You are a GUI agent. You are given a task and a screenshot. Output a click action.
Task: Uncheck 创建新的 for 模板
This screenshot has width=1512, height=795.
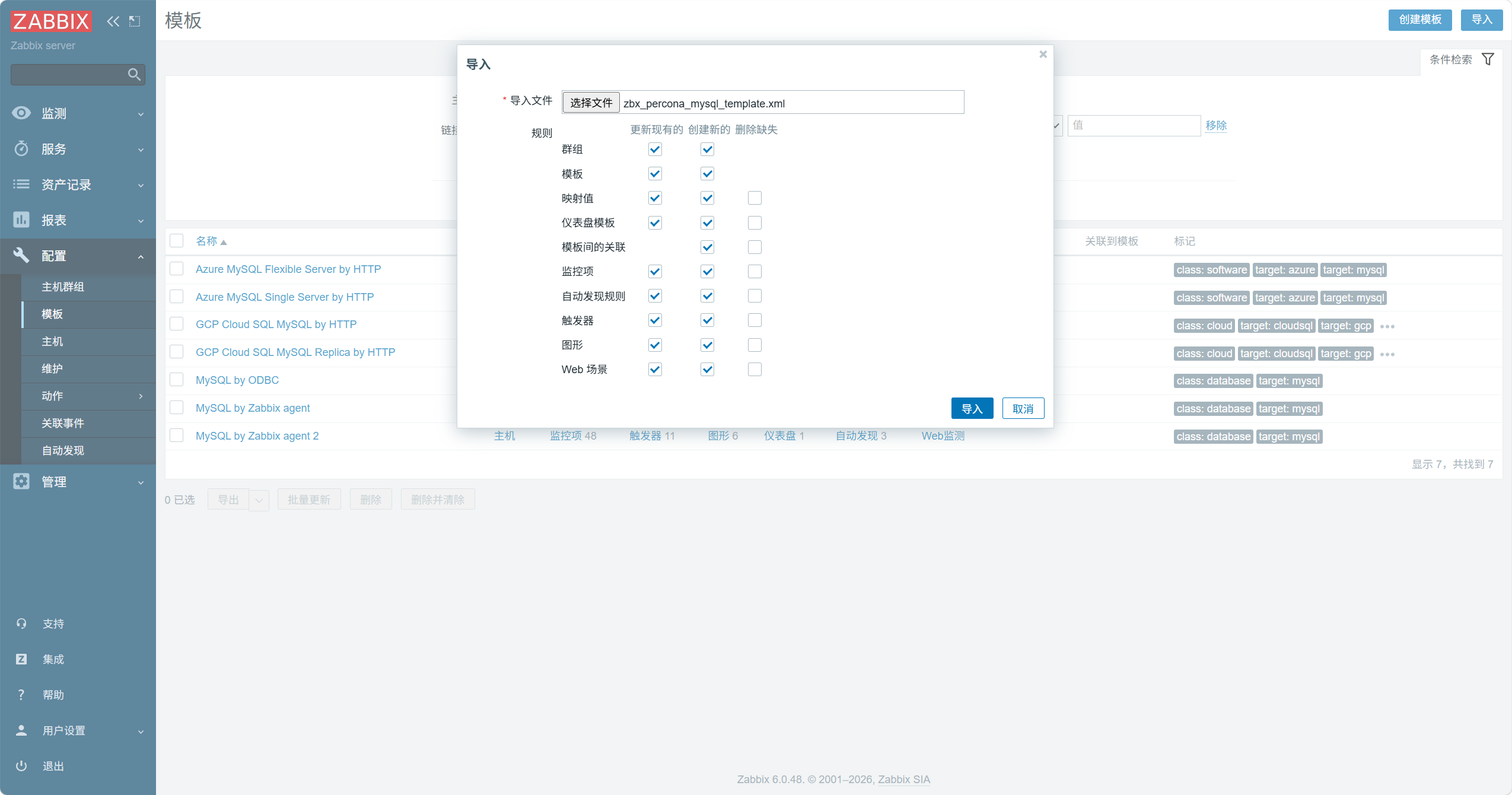pos(707,174)
